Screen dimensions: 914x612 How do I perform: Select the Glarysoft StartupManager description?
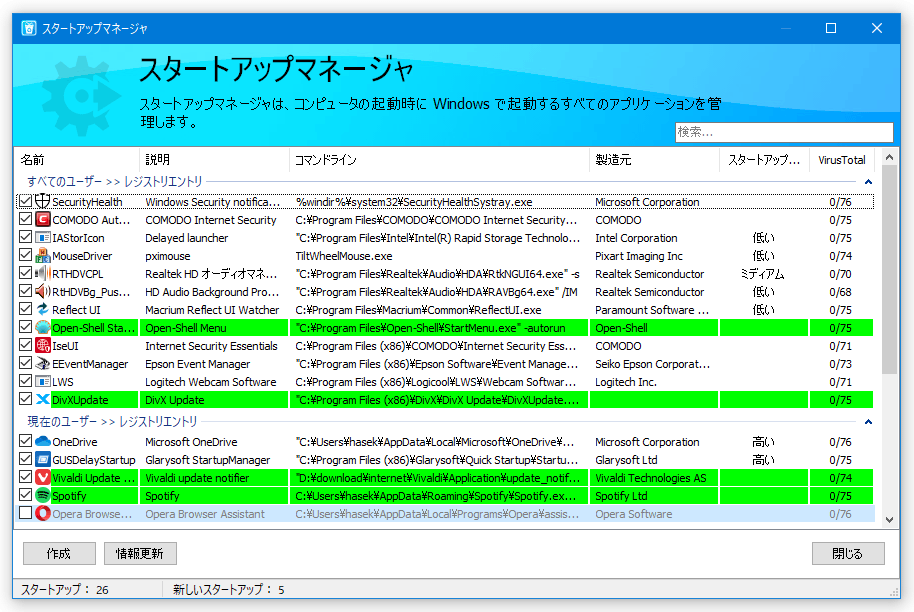click(208, 460)
